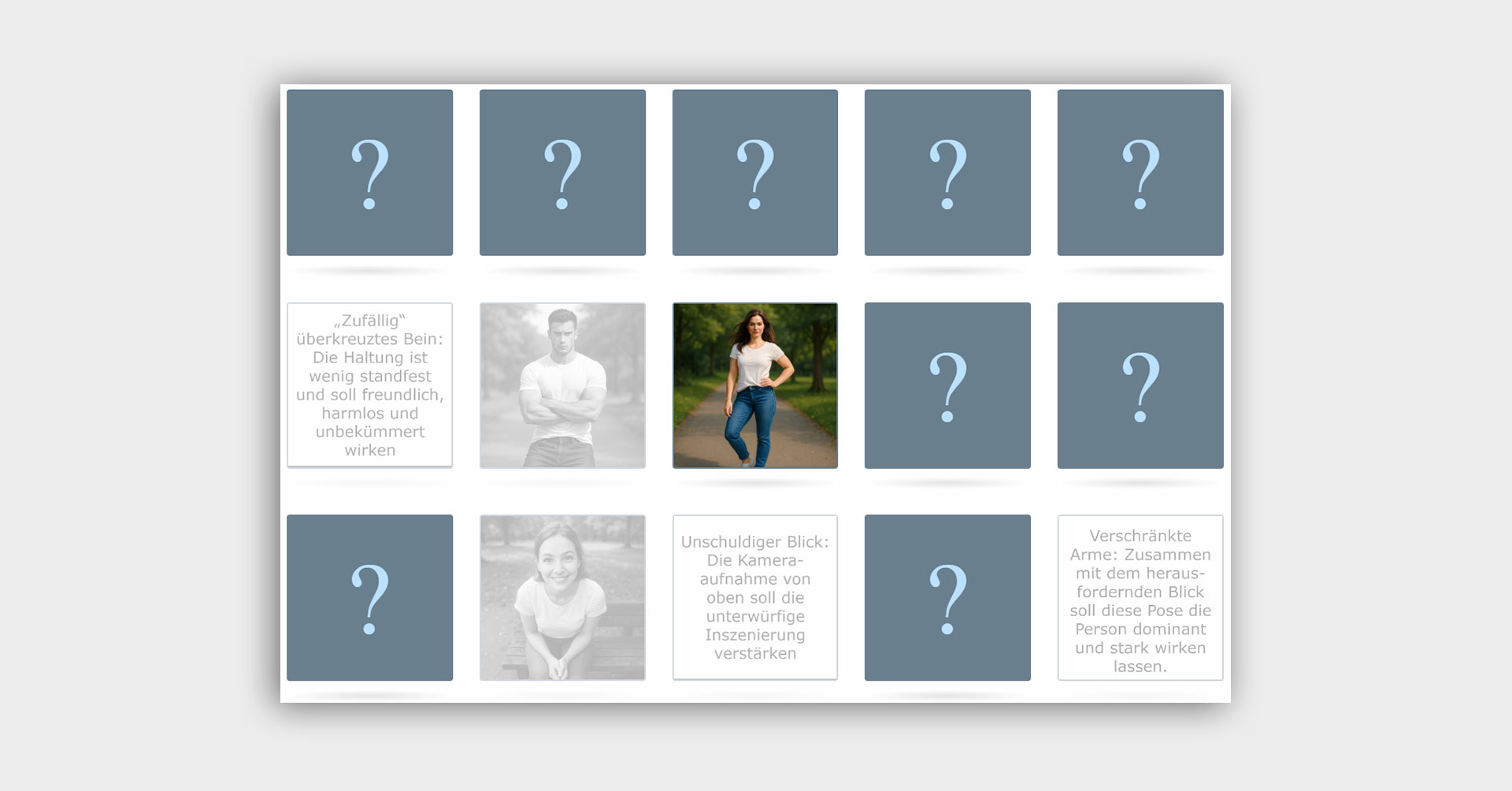Flip the fourth card in the middle row

pyautogui.click(x=947, y=385)
